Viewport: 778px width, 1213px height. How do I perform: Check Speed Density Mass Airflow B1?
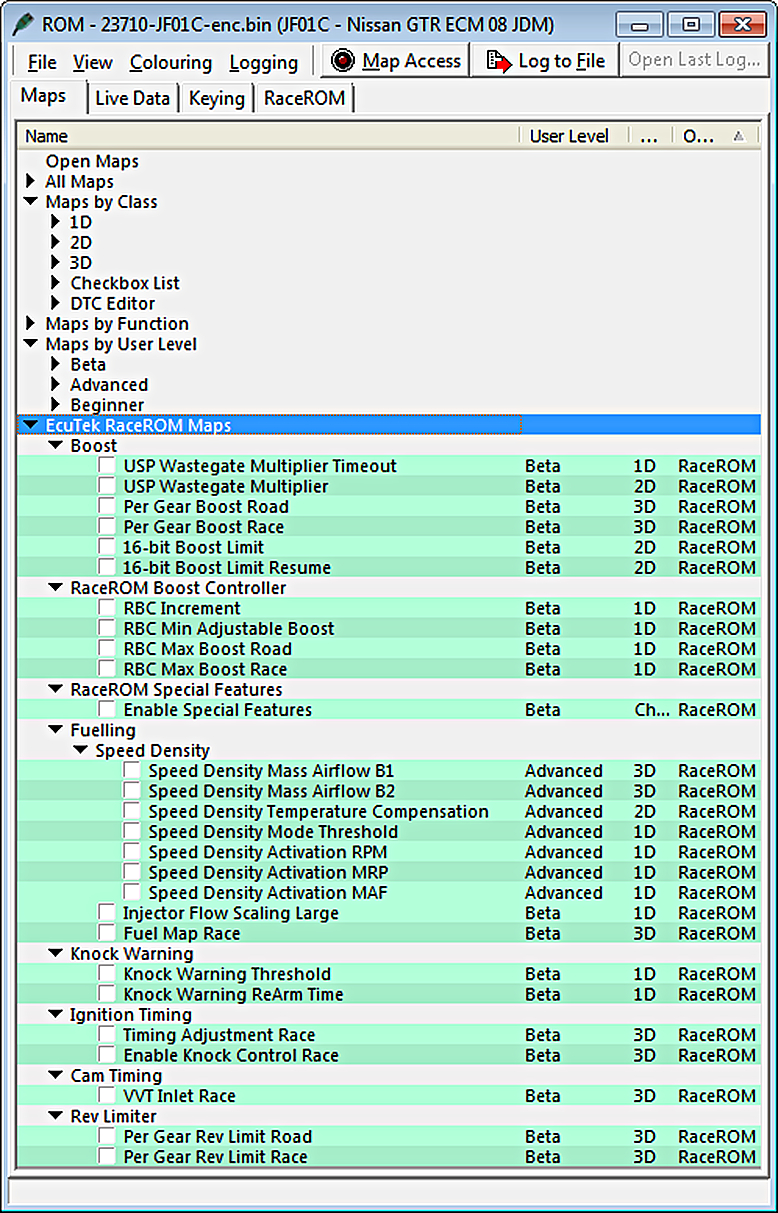point(132,771)
